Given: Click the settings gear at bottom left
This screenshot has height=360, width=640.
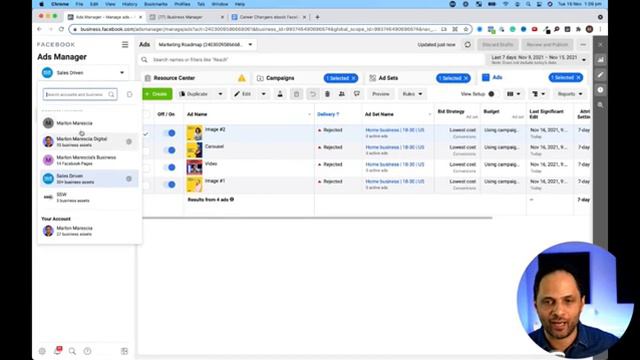Looking at the screenshot, I should coord(42,351).
